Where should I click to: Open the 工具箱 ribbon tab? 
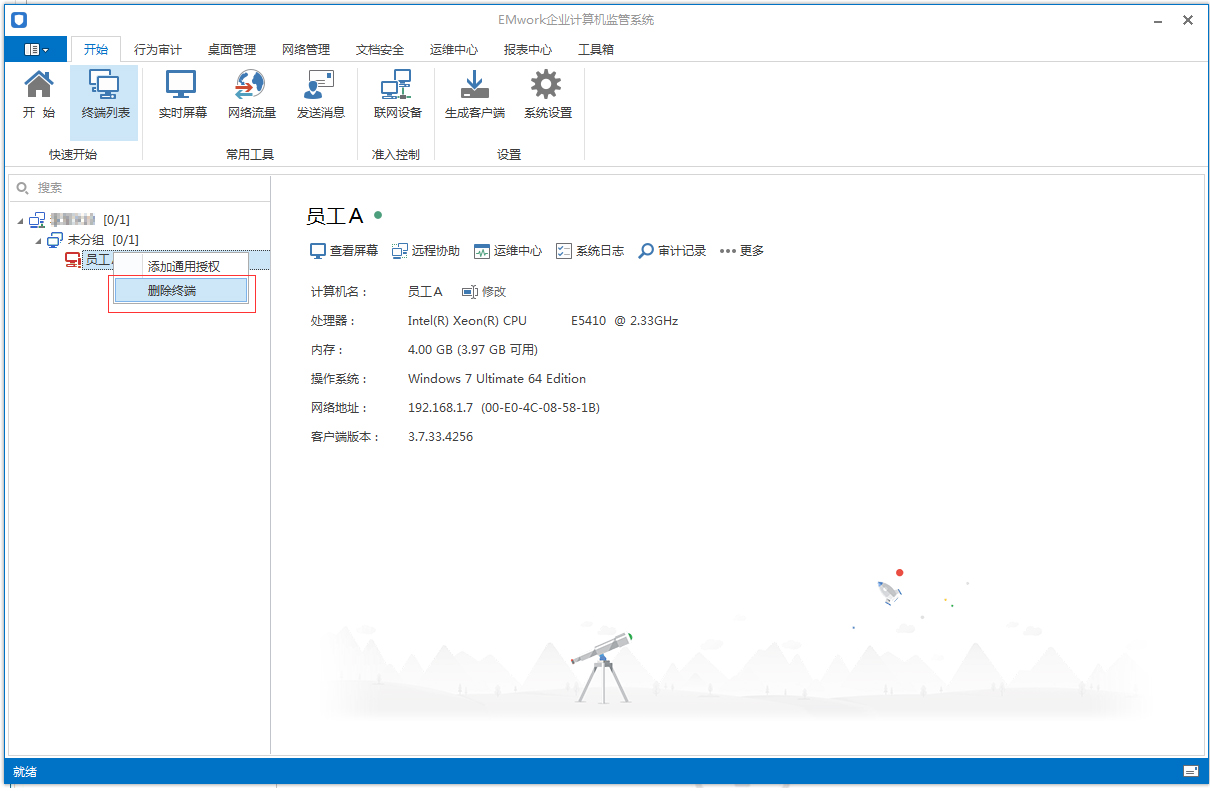(x=596, y=49)
